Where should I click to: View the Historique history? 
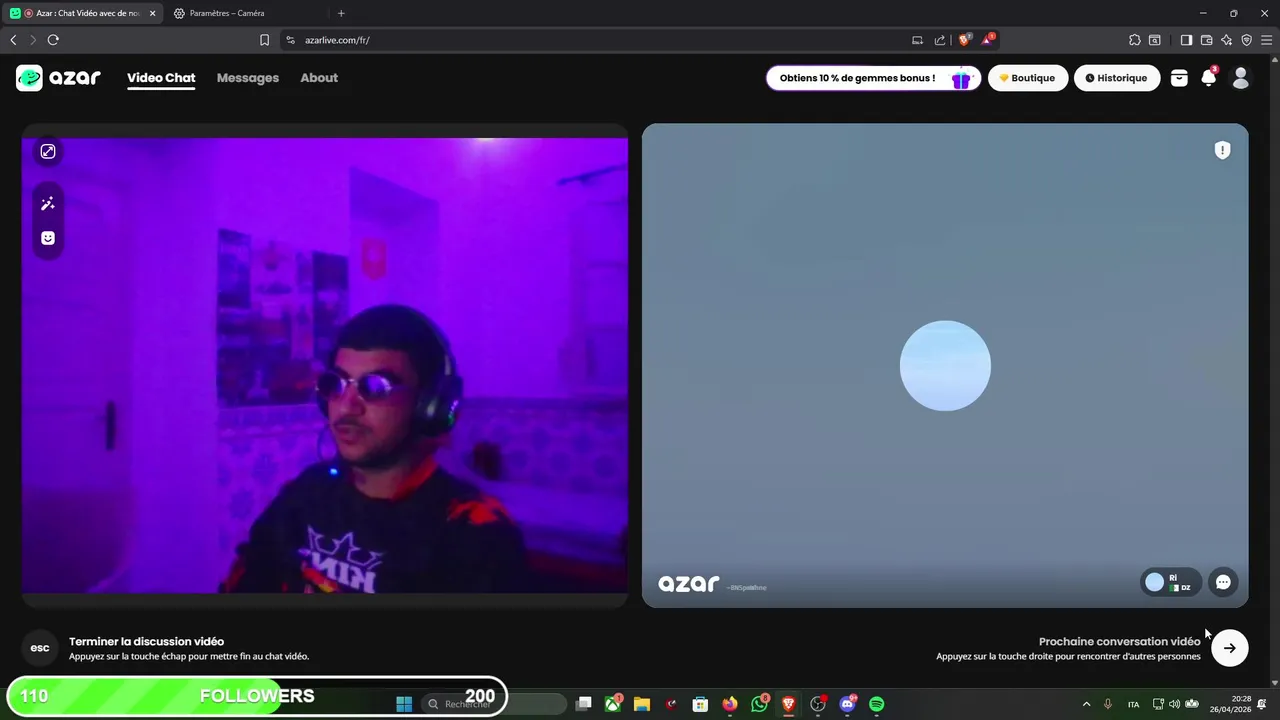point(1116,78)
